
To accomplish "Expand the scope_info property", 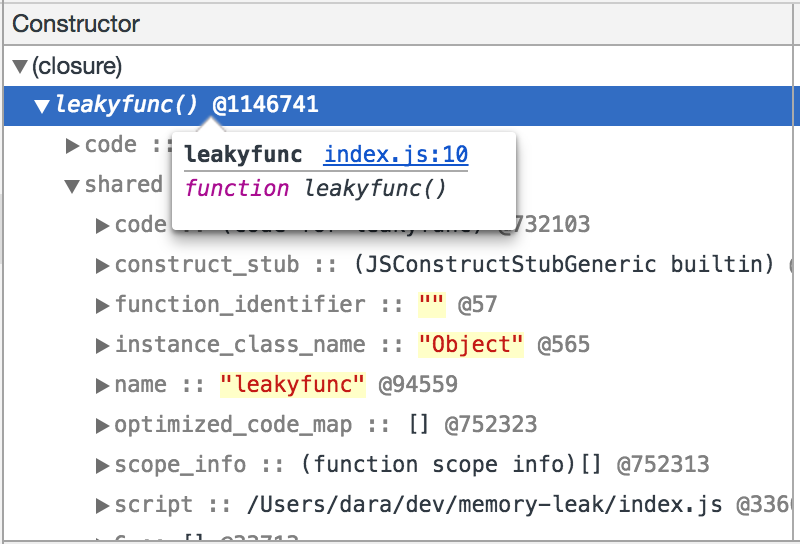I will (103, 466).
